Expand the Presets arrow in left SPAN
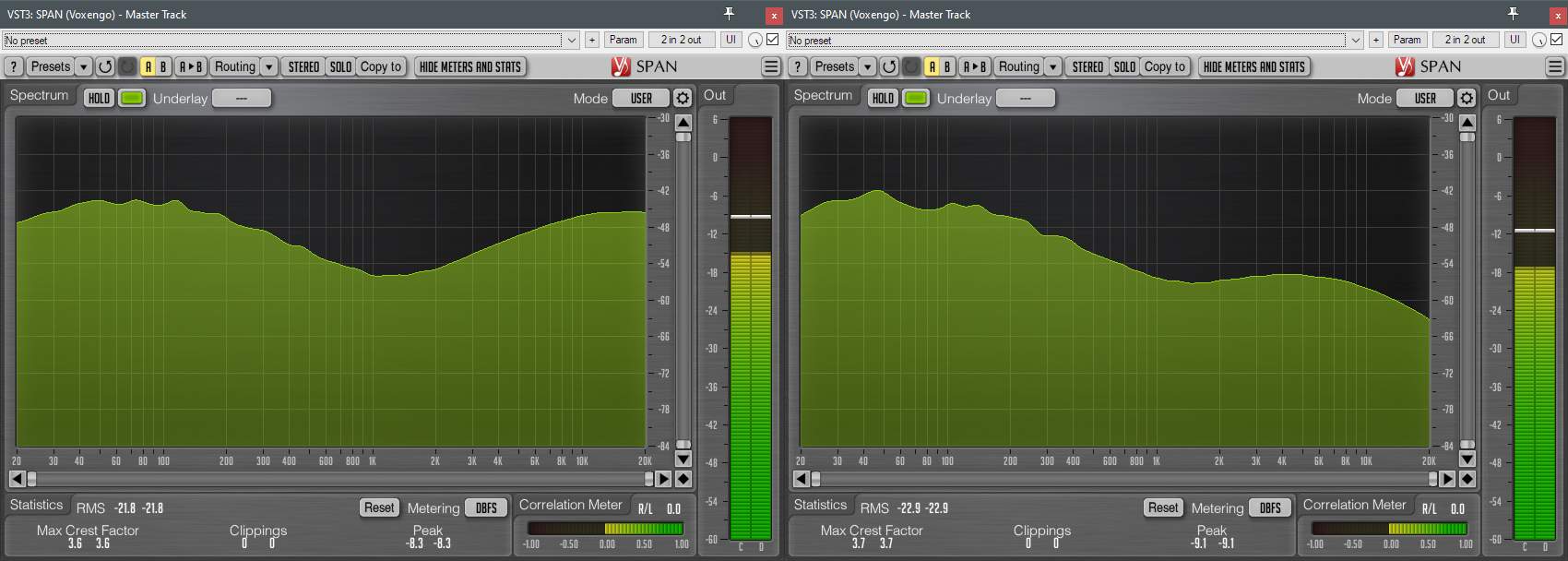The height and width of the screenshot is (561, 1568). click(x=84, y=66)
